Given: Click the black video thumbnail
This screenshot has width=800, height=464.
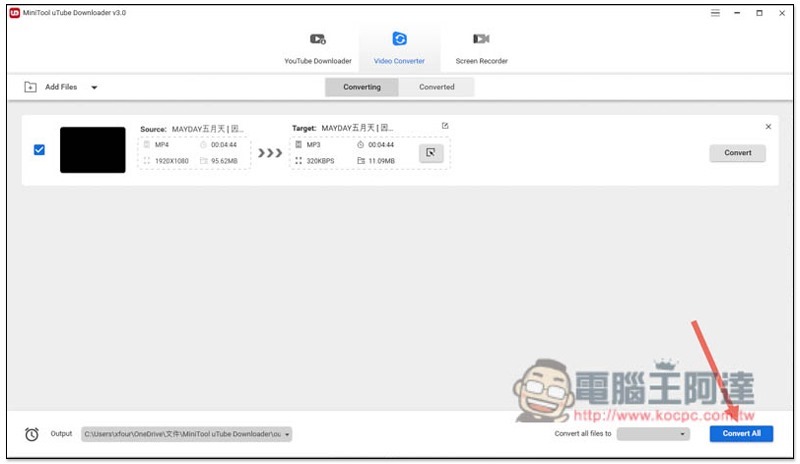Looking at the screenshot, I should click(92, 150).
